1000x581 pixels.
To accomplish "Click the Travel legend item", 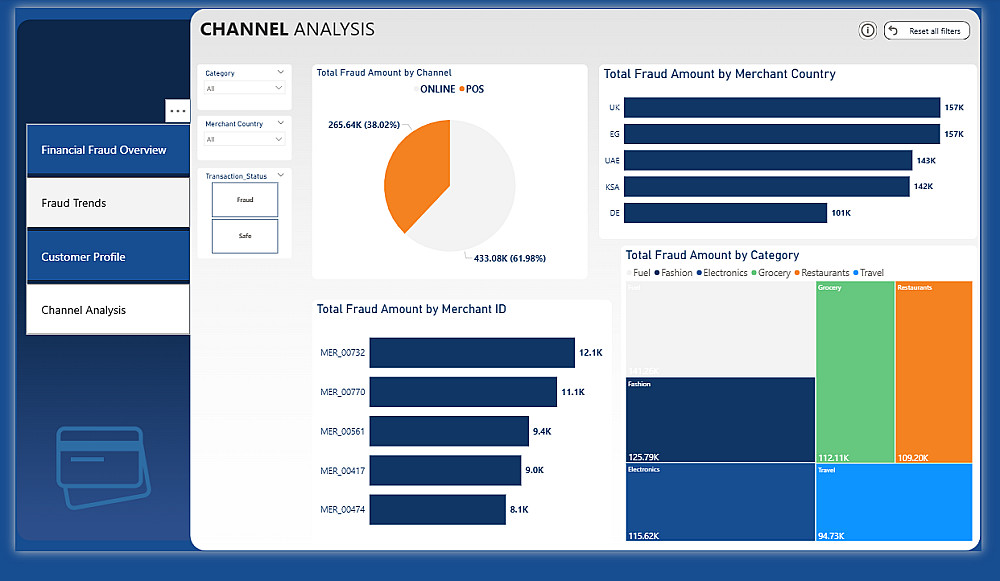I will tap(869, 273).
